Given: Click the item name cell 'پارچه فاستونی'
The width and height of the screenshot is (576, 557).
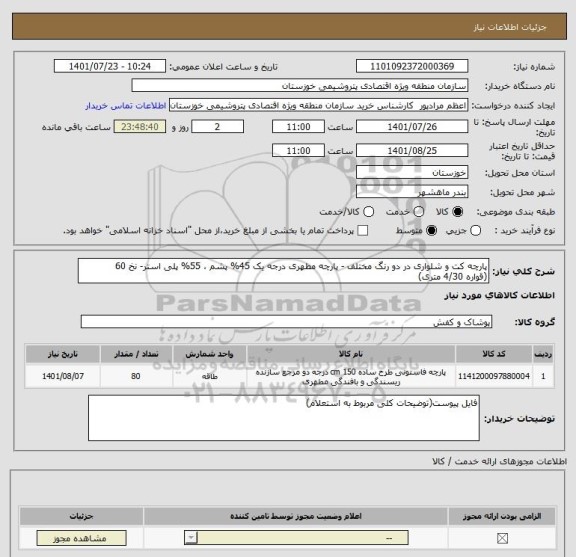Looking at the screenshot, I should coord(351,377).
